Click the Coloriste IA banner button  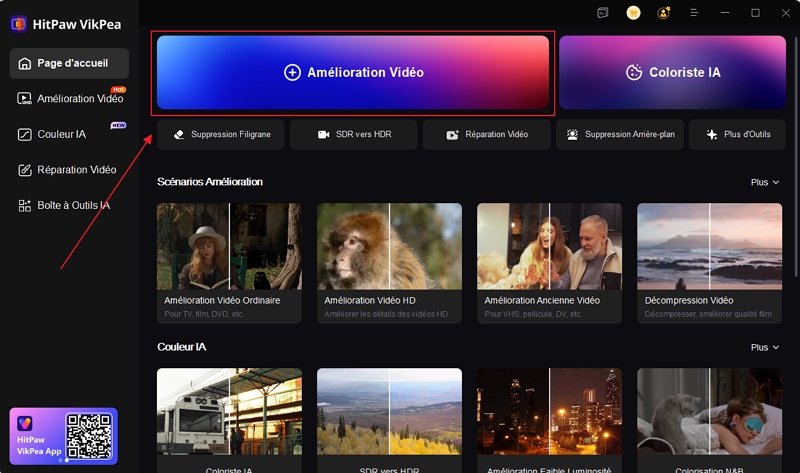tap(672, 73)
